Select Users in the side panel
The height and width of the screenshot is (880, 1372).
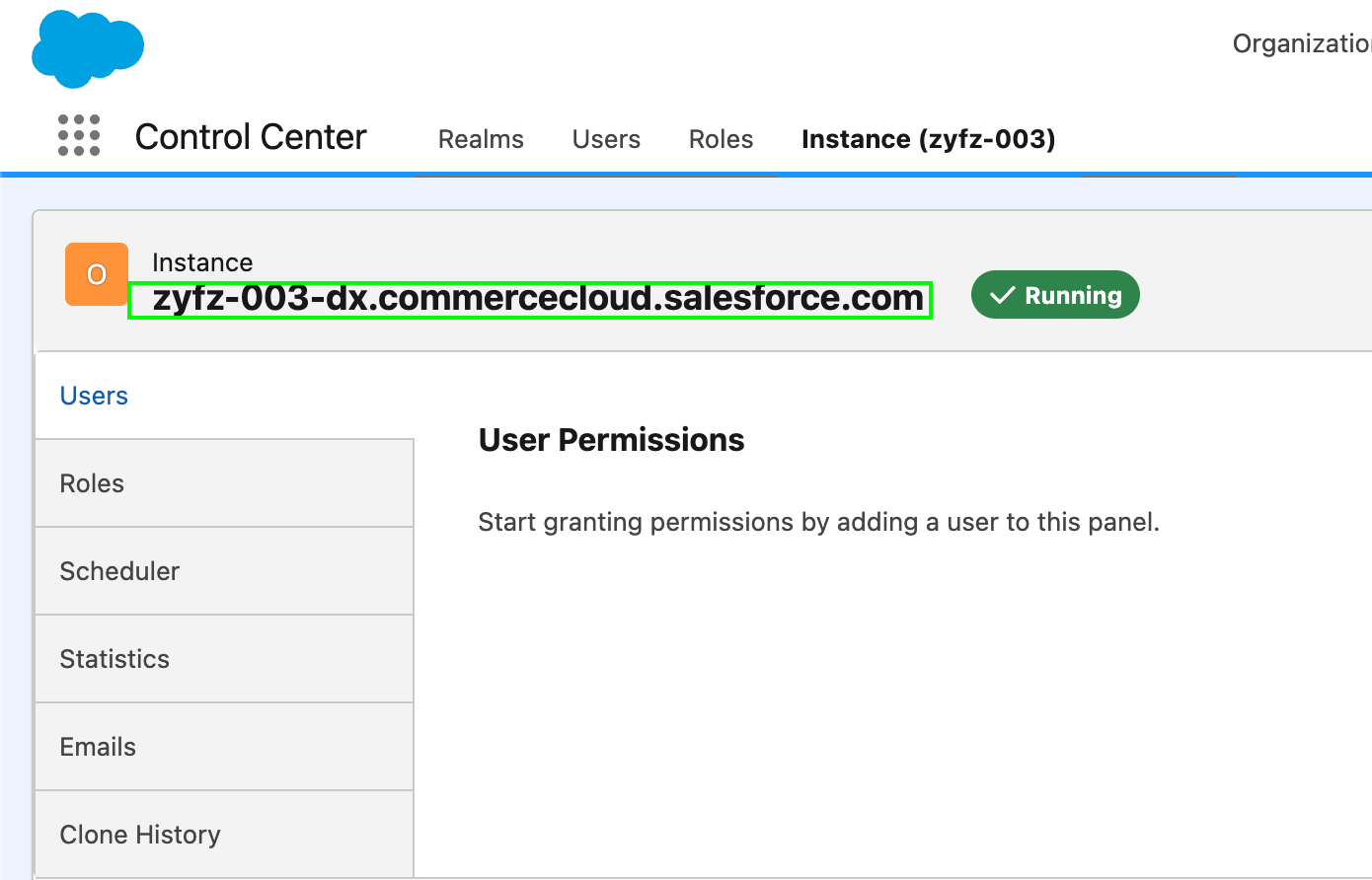coord(224,396)
